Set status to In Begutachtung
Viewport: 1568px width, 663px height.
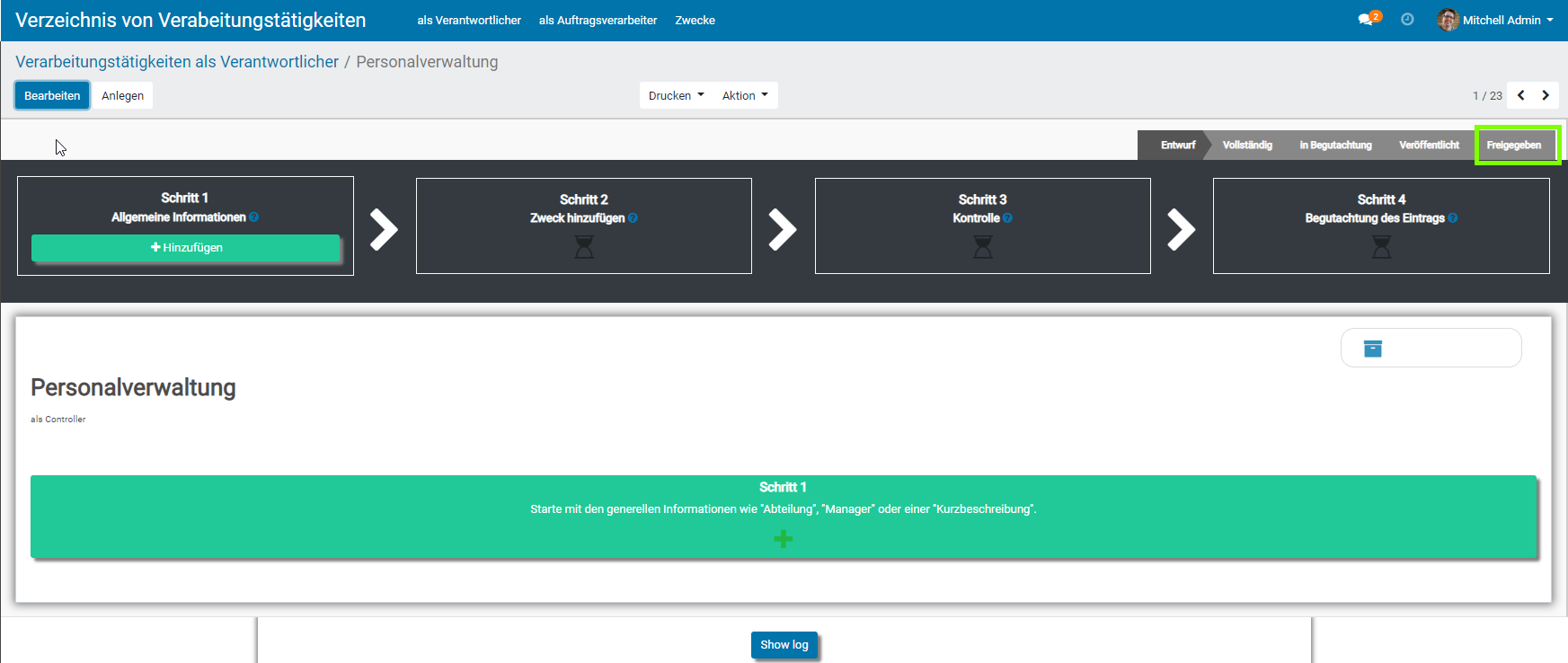1335,145
